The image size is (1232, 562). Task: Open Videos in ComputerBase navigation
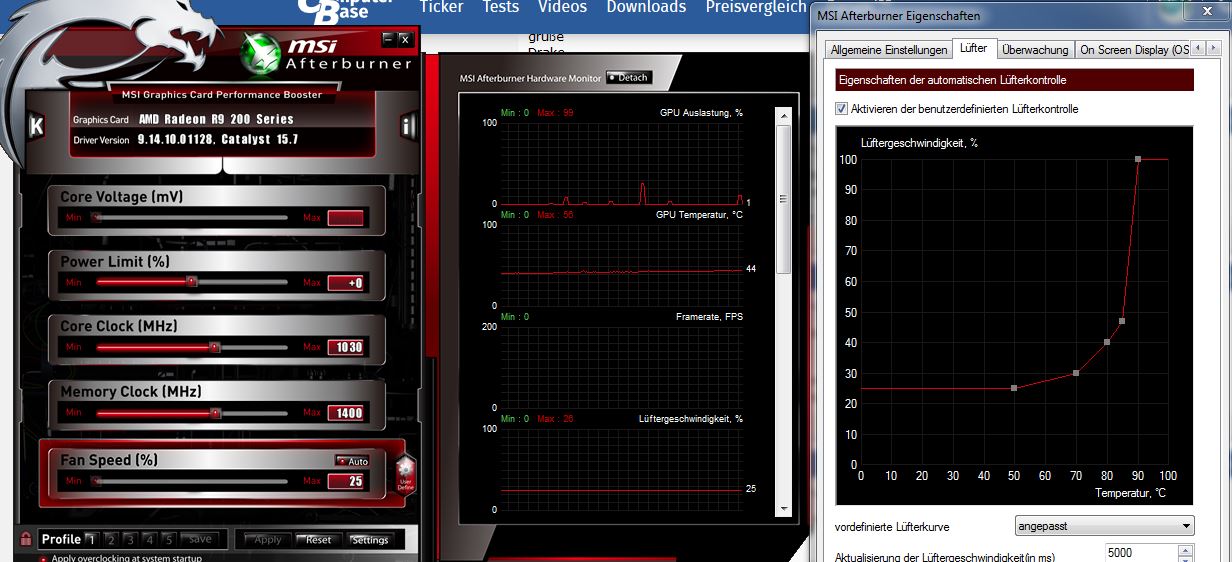pos(562,7)
